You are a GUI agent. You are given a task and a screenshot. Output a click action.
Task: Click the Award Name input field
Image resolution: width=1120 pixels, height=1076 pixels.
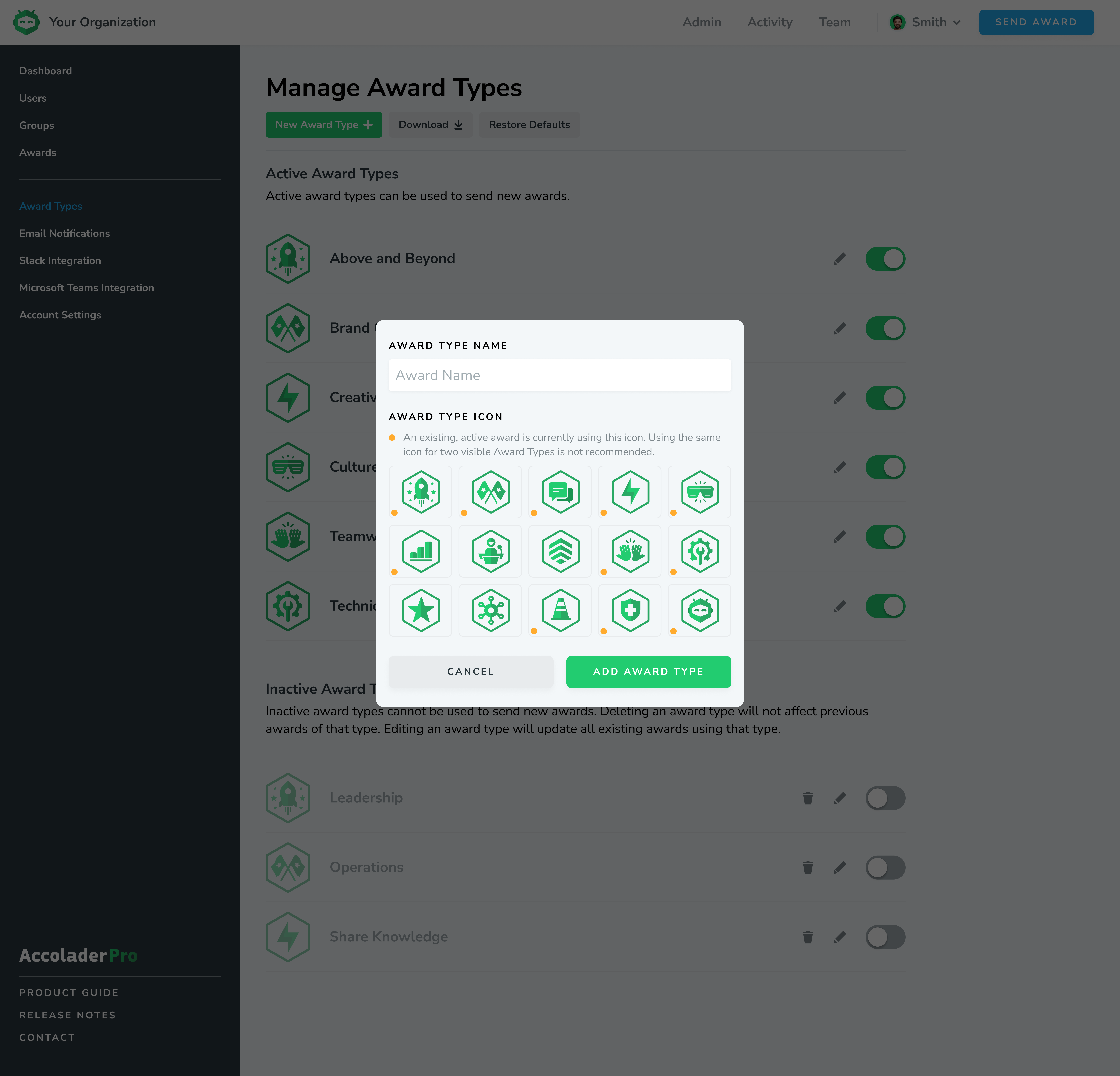pyautogui.click(x=559, y=375)
